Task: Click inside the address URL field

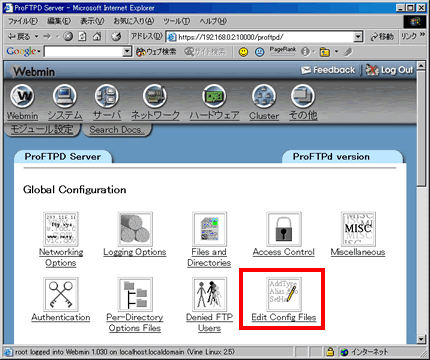Action: pyautogui.click(x=260, y=37)
